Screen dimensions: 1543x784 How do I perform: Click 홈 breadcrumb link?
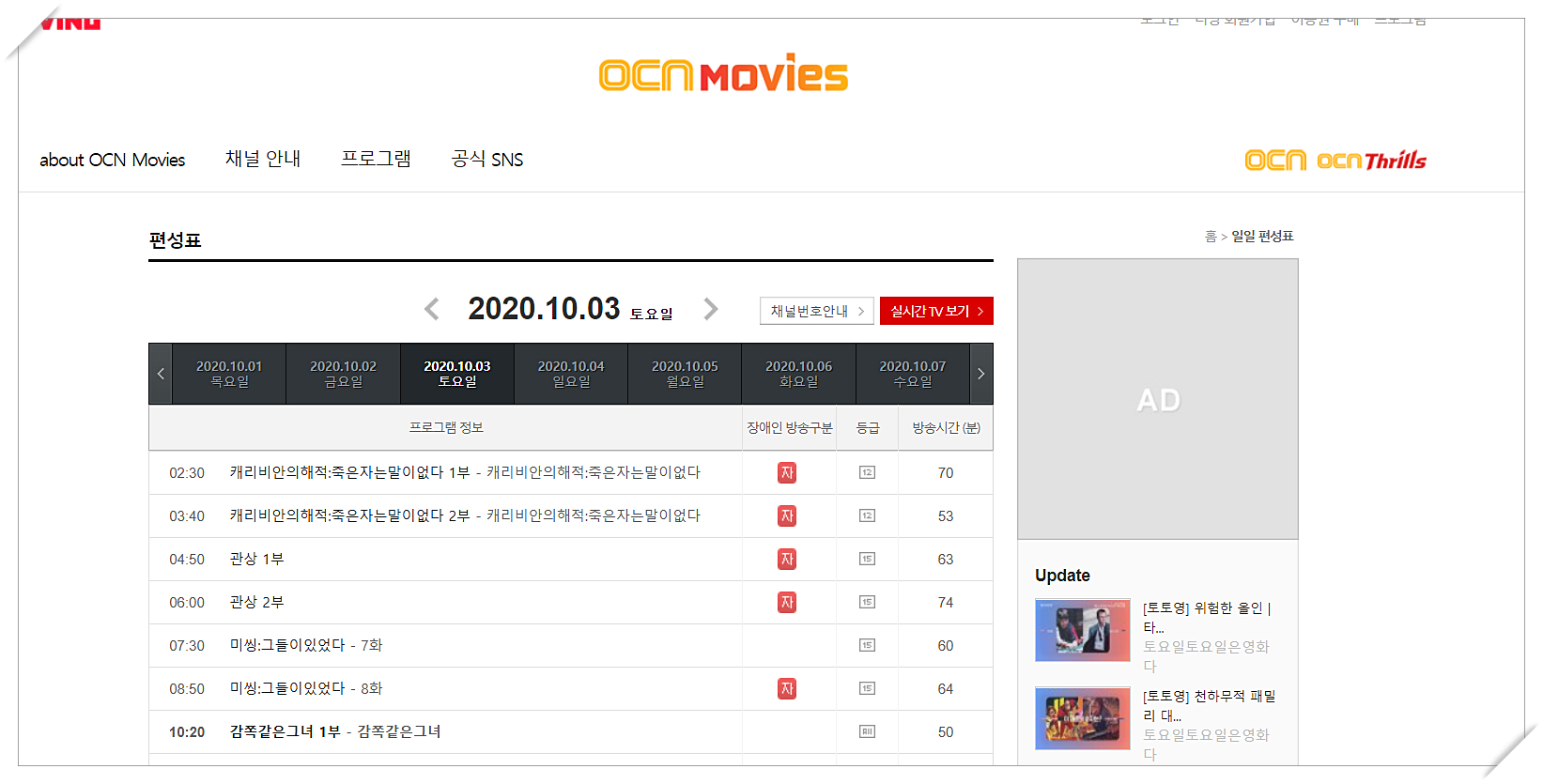pyautogui.click(x=1211, y=236)
